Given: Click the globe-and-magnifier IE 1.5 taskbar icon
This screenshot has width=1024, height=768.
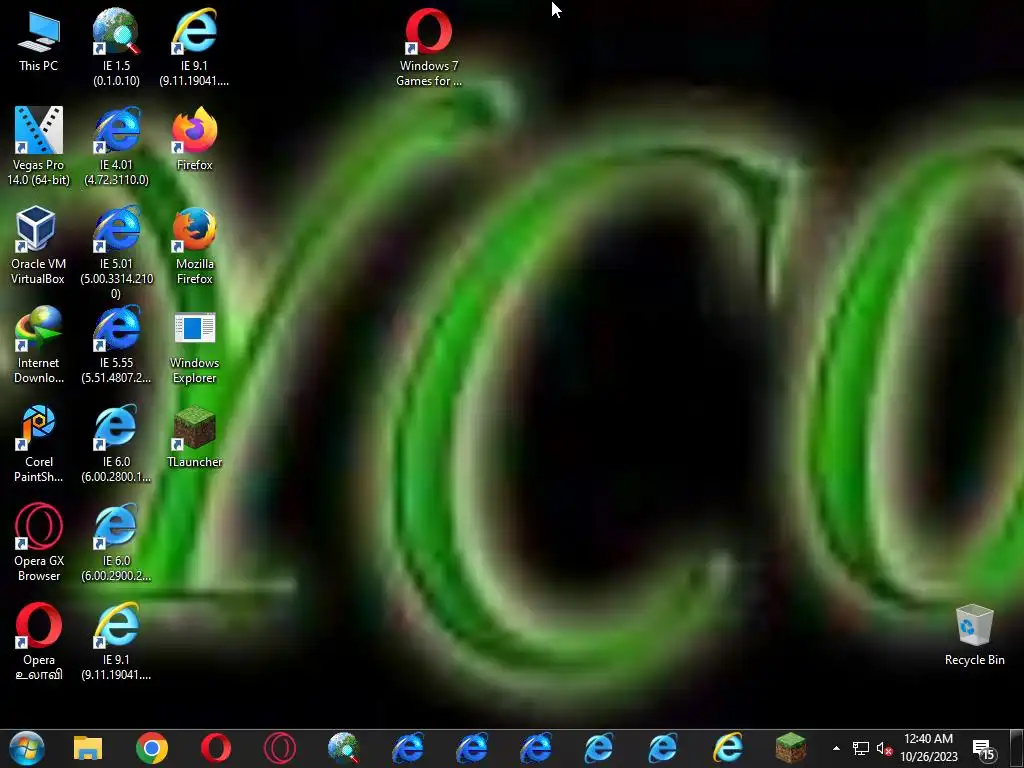Looking at the screenshot, I should pyautogui.click(x=344, y=748).
